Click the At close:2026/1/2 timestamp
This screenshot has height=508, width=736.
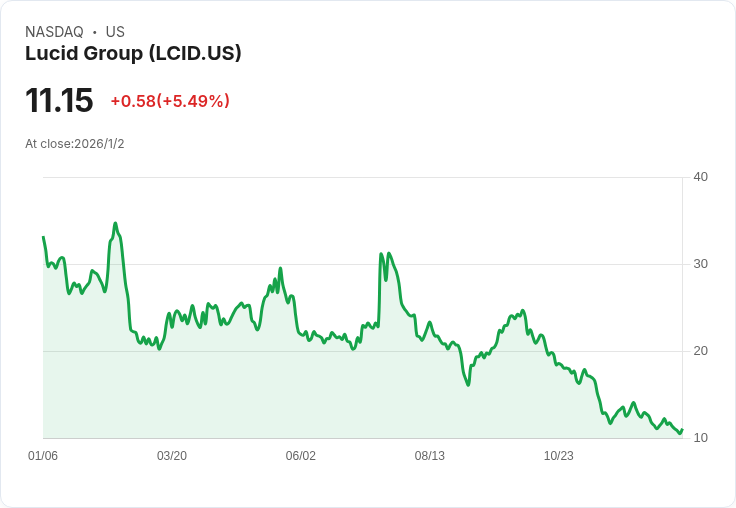pyautogui.click(x=75, y=144)
